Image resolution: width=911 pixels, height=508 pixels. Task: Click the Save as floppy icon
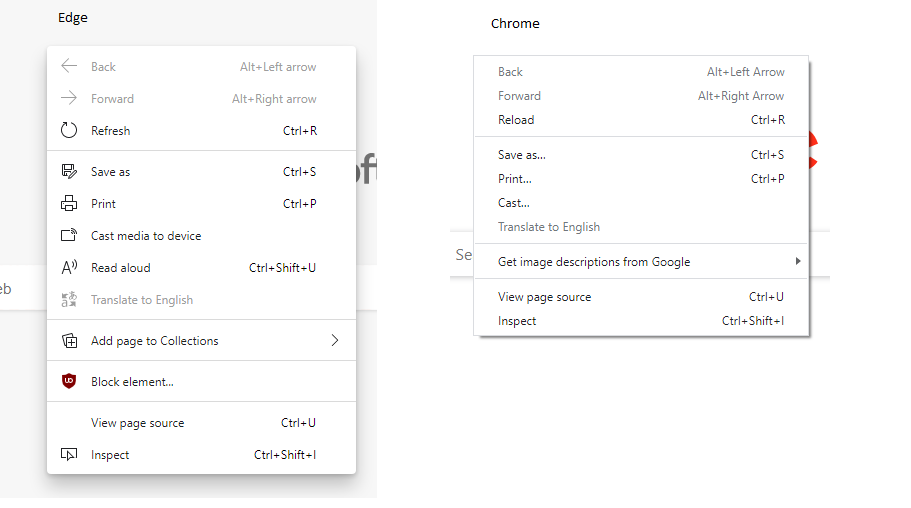click(x=69, y=172)
